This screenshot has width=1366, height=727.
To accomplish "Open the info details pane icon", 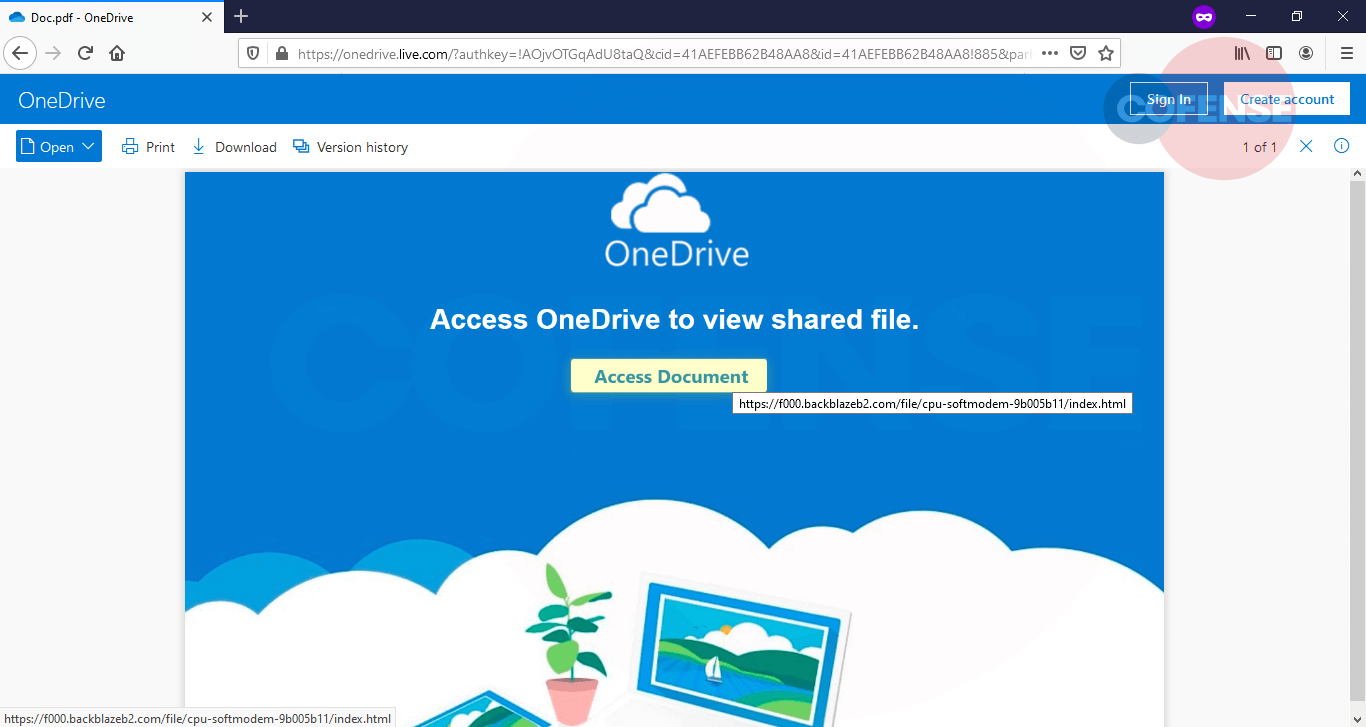I will pos(1342,146).
